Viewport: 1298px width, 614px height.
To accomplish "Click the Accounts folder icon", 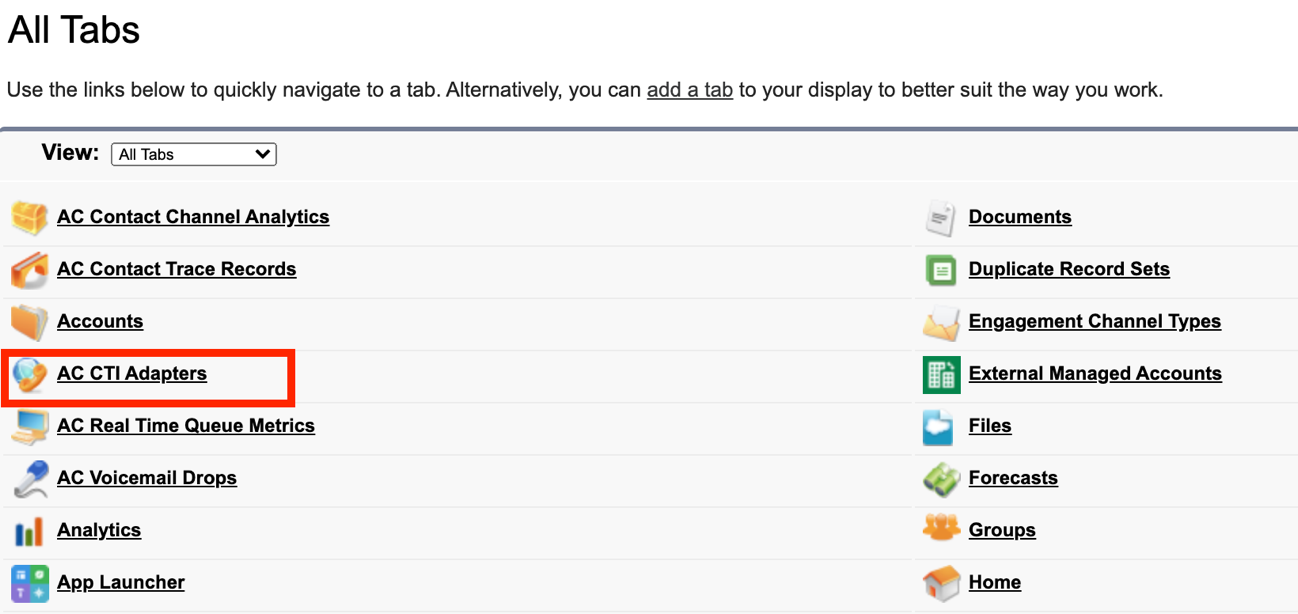I will (x=30, y=322).
